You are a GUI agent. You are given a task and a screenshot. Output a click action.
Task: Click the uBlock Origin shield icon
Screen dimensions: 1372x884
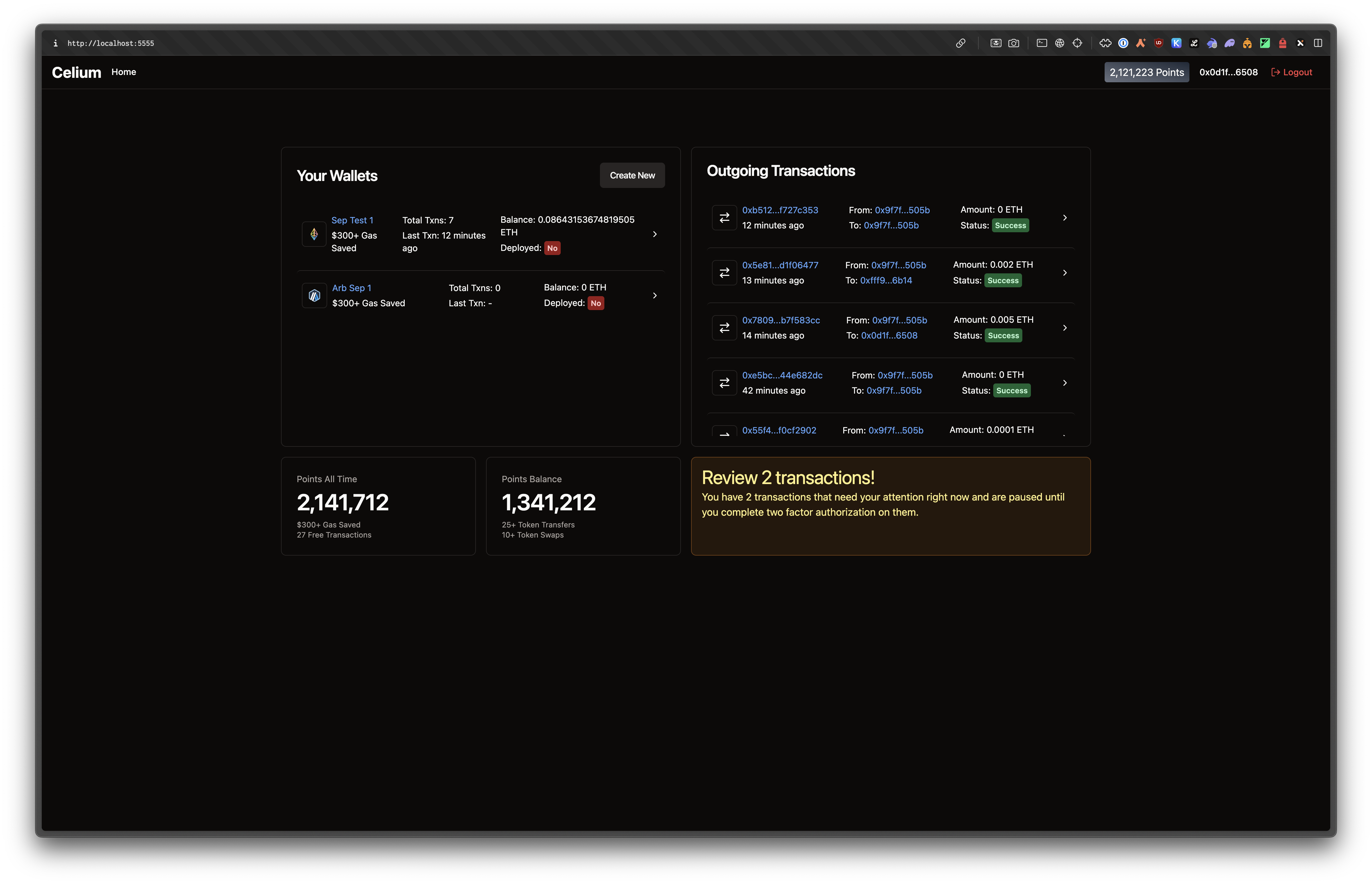point(1158,43)
